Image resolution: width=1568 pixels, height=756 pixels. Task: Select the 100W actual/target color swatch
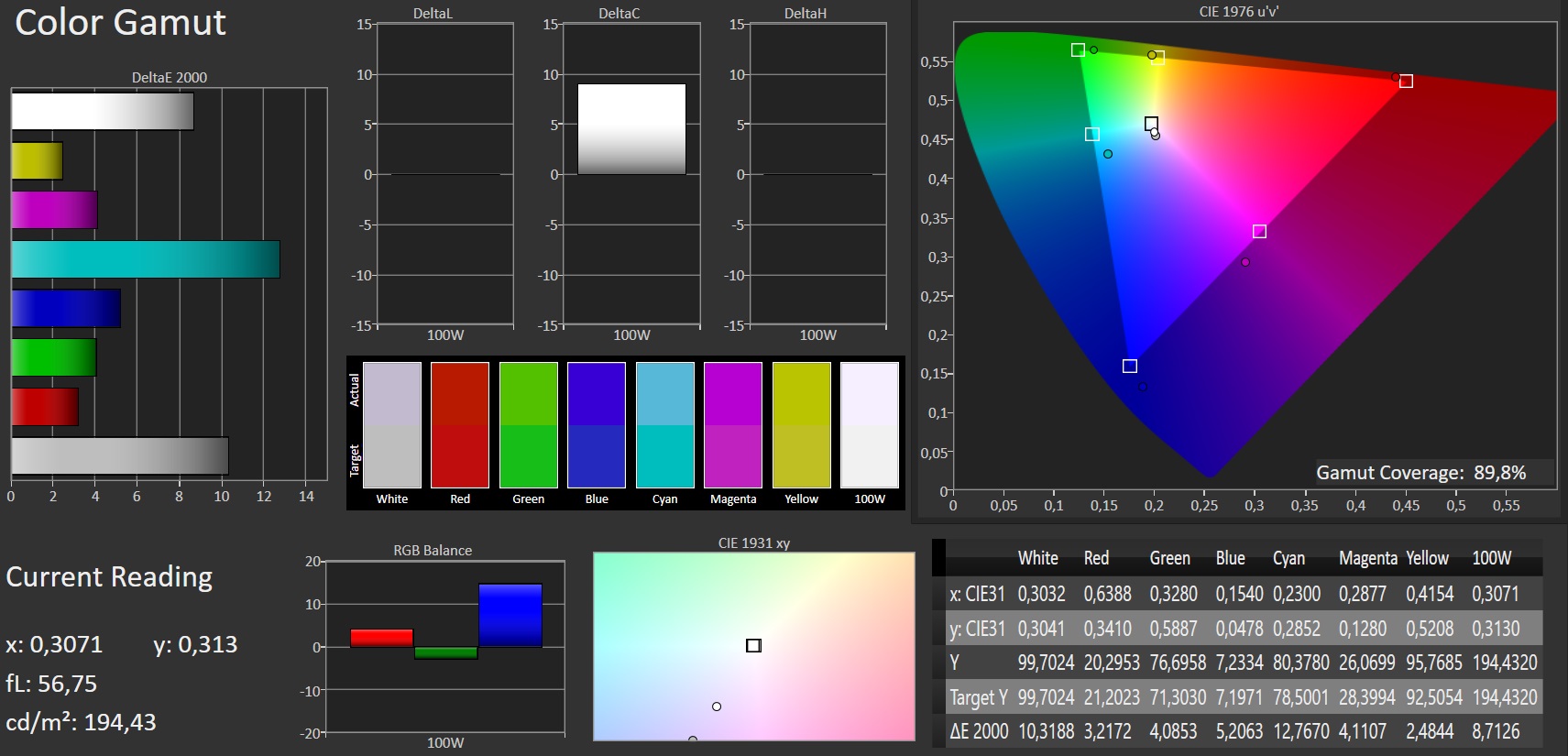tap(870, 425)
